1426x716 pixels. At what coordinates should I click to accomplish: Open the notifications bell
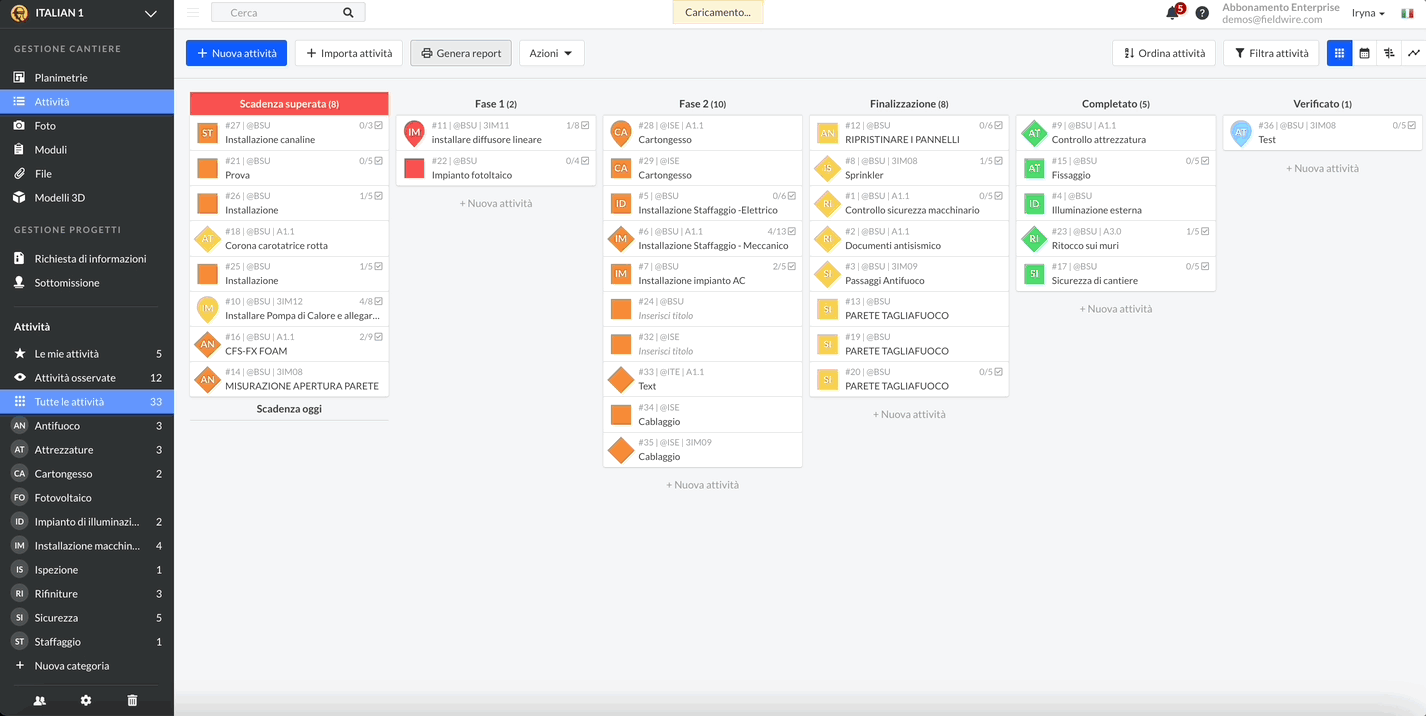point(1172,13)
